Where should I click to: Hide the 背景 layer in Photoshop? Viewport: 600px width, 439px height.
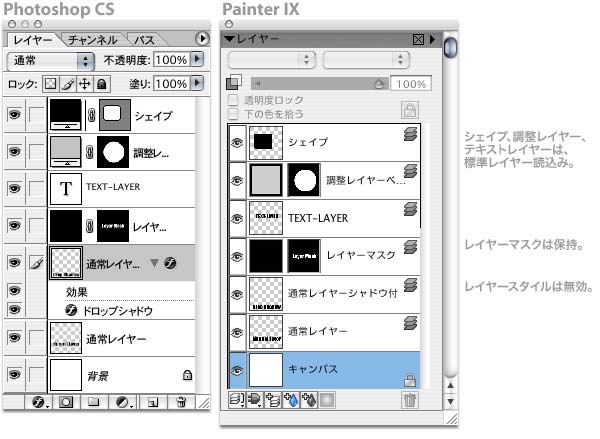14,374
